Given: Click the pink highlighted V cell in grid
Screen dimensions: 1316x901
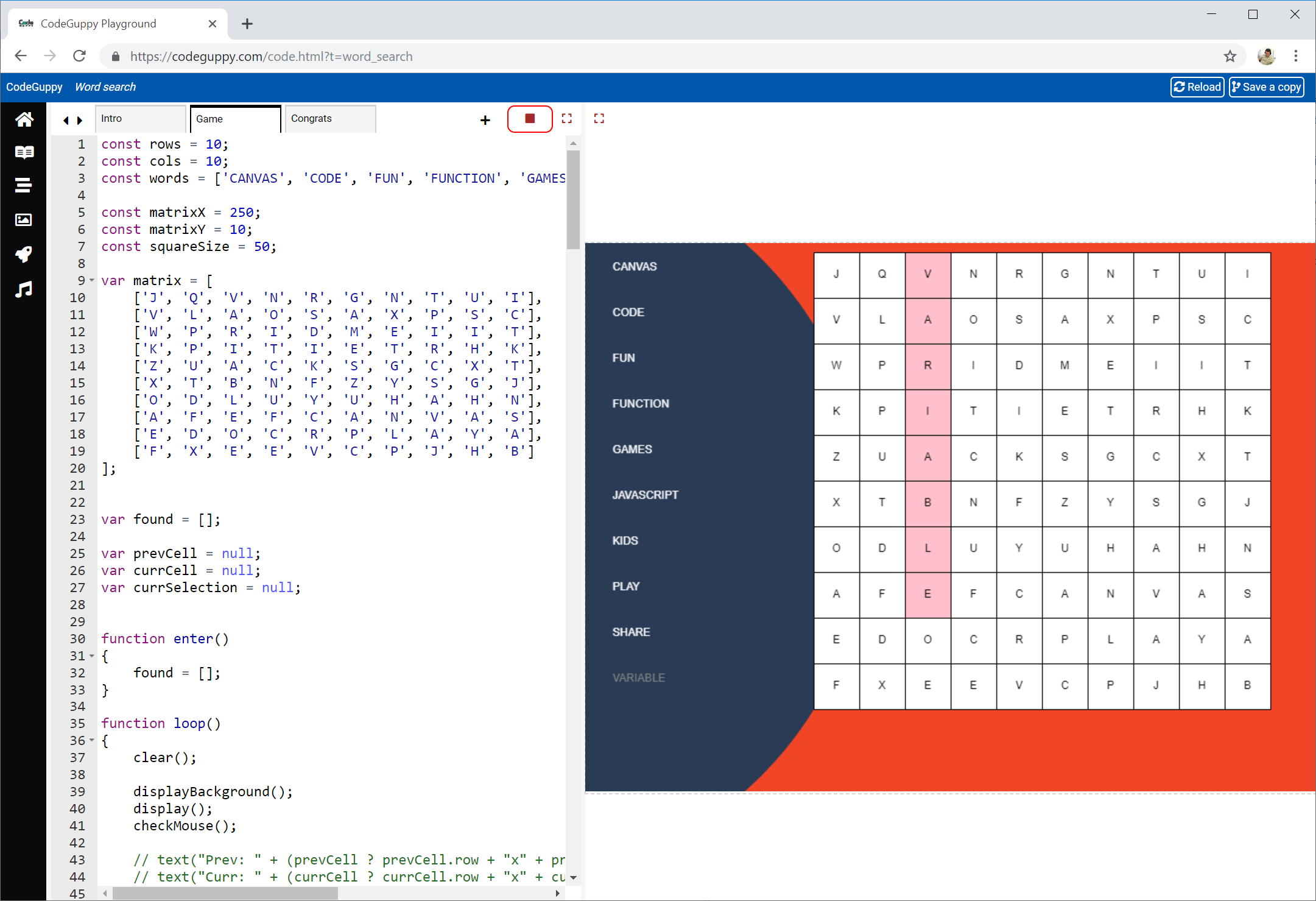Looking at the screenshot, I should pos(927,274).
